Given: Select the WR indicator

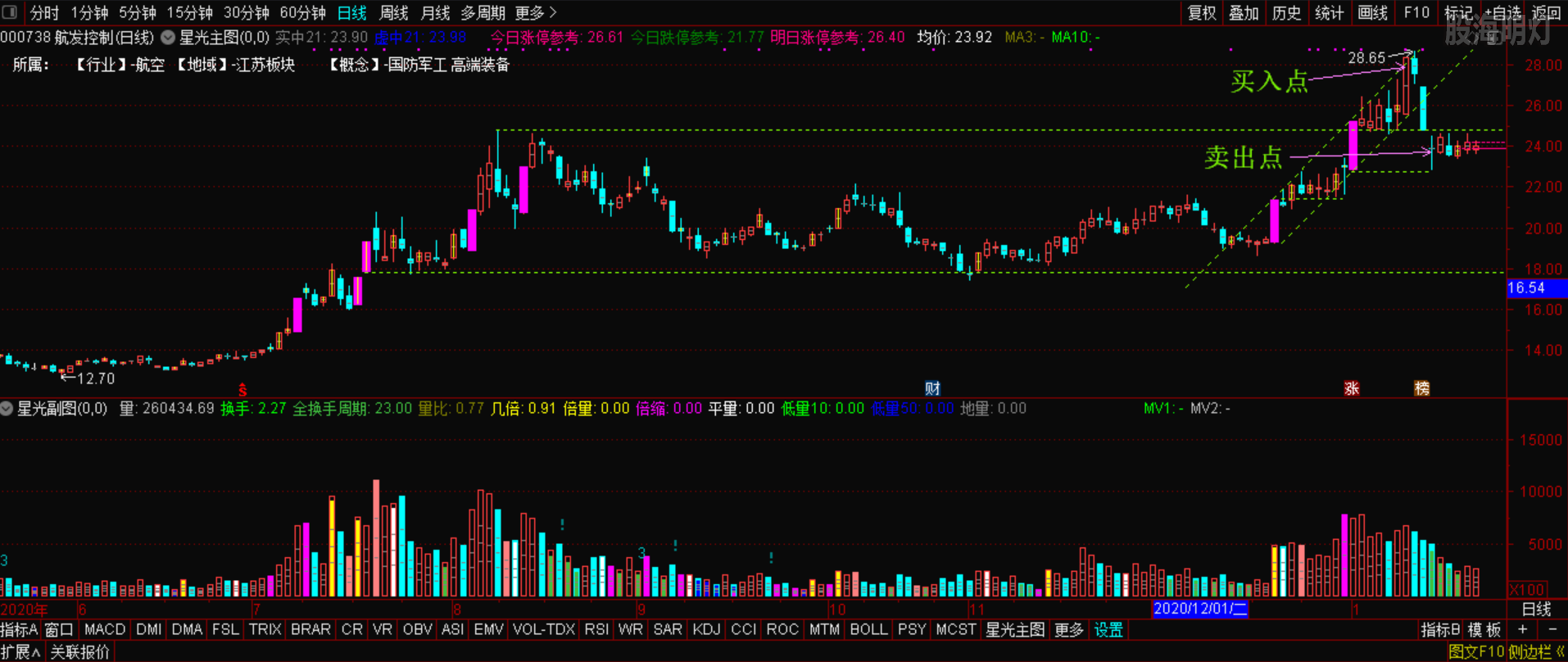Looking at the screenshot, I should point(630,630).
